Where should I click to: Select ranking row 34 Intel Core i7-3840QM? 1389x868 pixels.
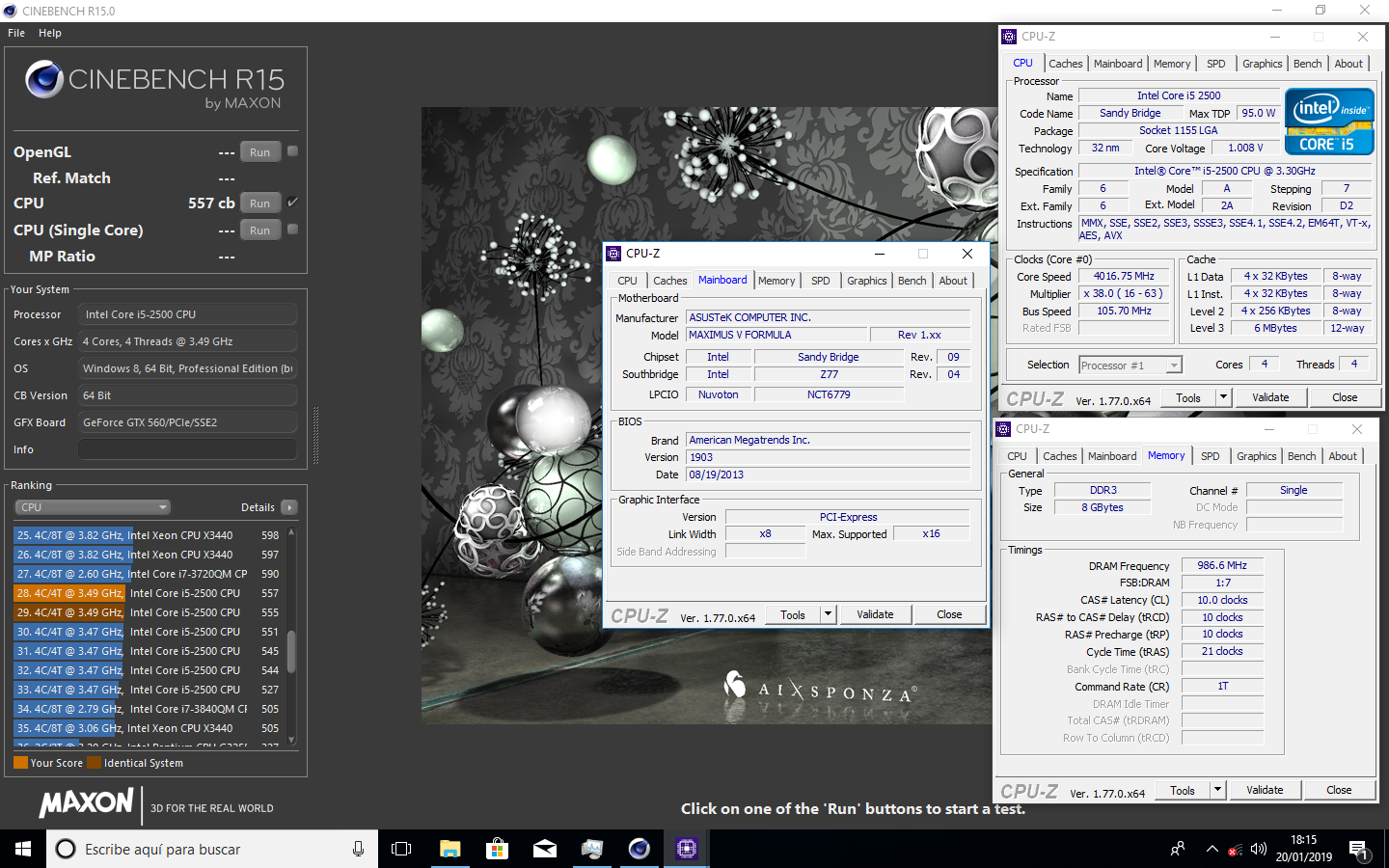click(149, 709)
